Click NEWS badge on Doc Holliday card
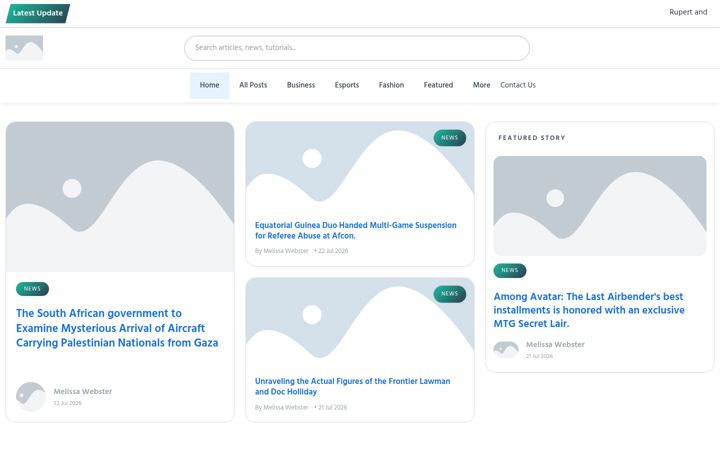Image resolution: width=720 pixels, height=450 pixels. pyautogui.click(x=450, y=294)
